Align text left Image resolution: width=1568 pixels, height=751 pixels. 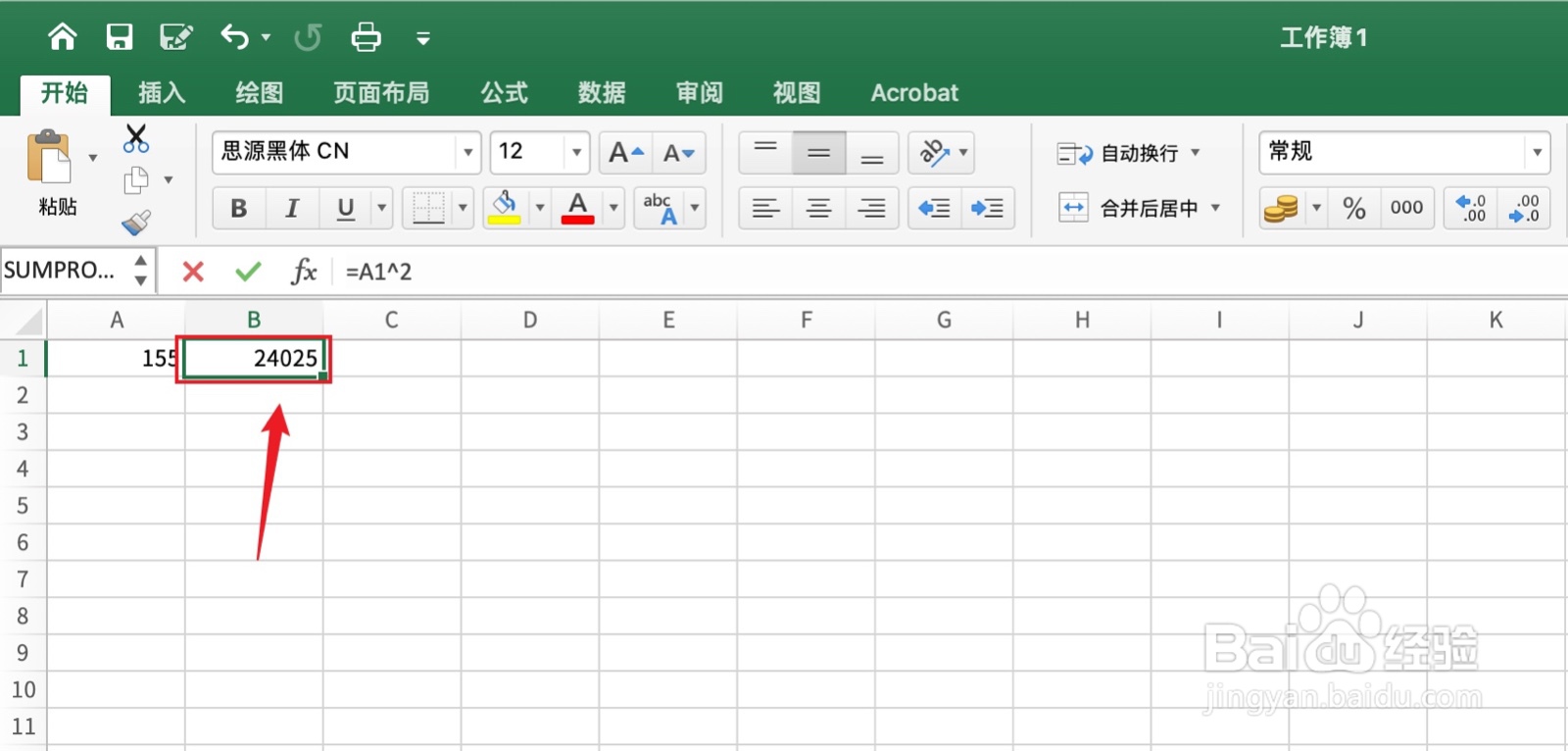click(x=765, y=208)
